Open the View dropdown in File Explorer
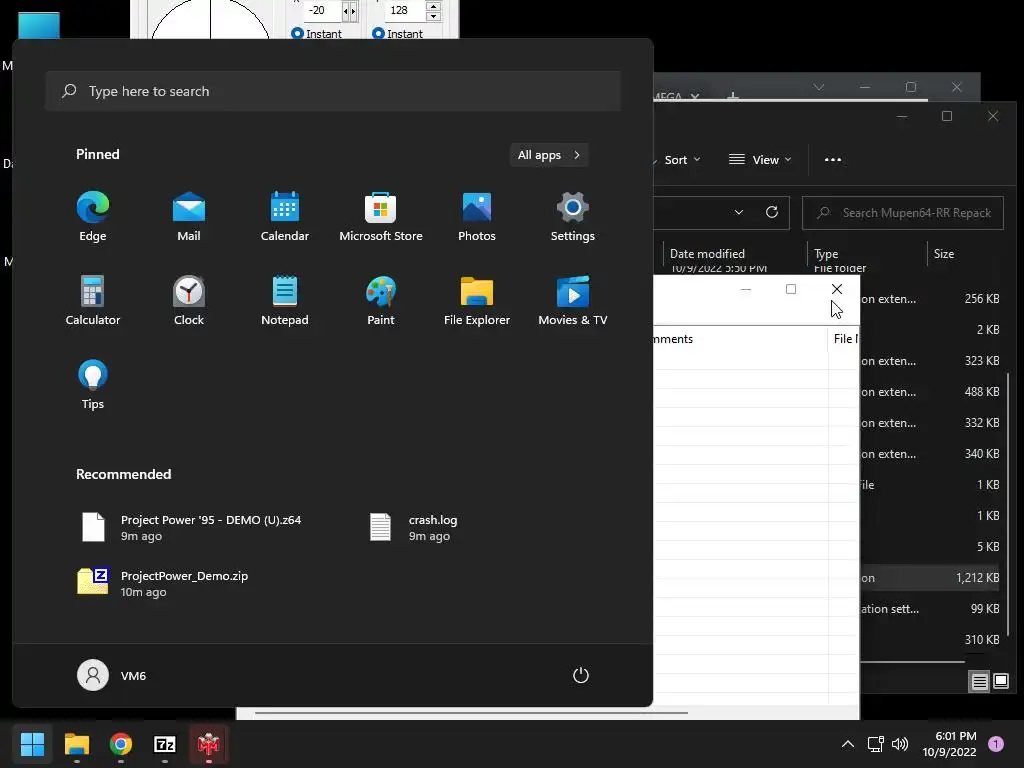The width and height of the screenshot is (1024, 768). 760,160
